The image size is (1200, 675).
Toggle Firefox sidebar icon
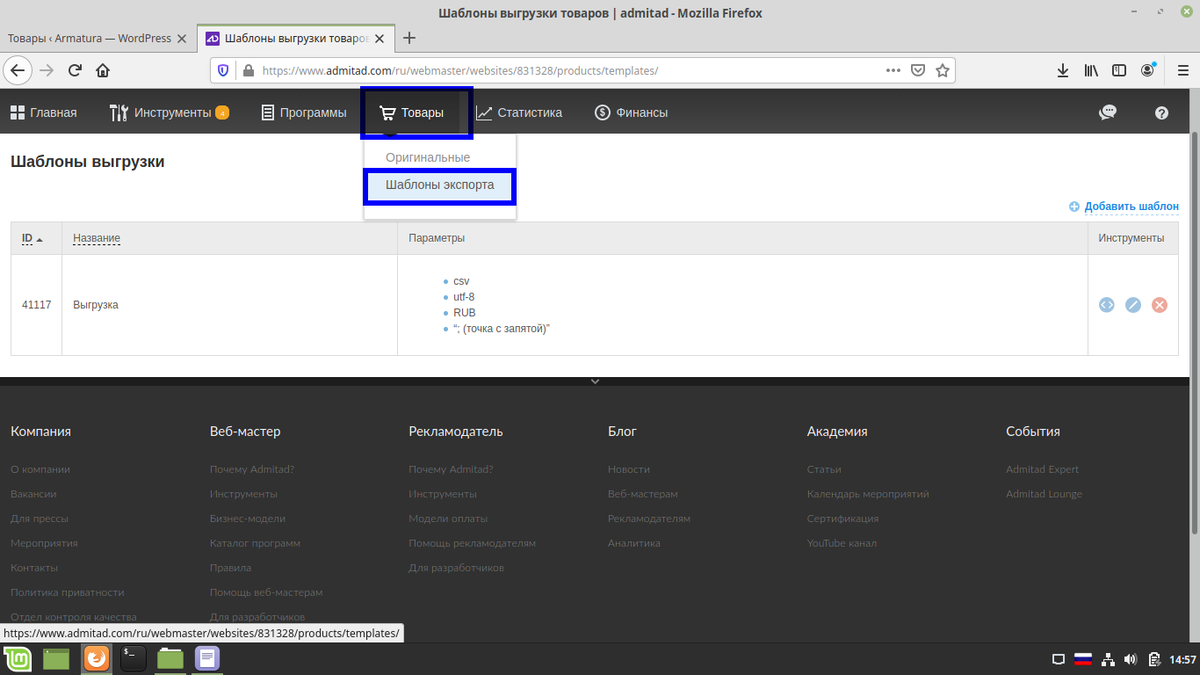click(1120, 70)
